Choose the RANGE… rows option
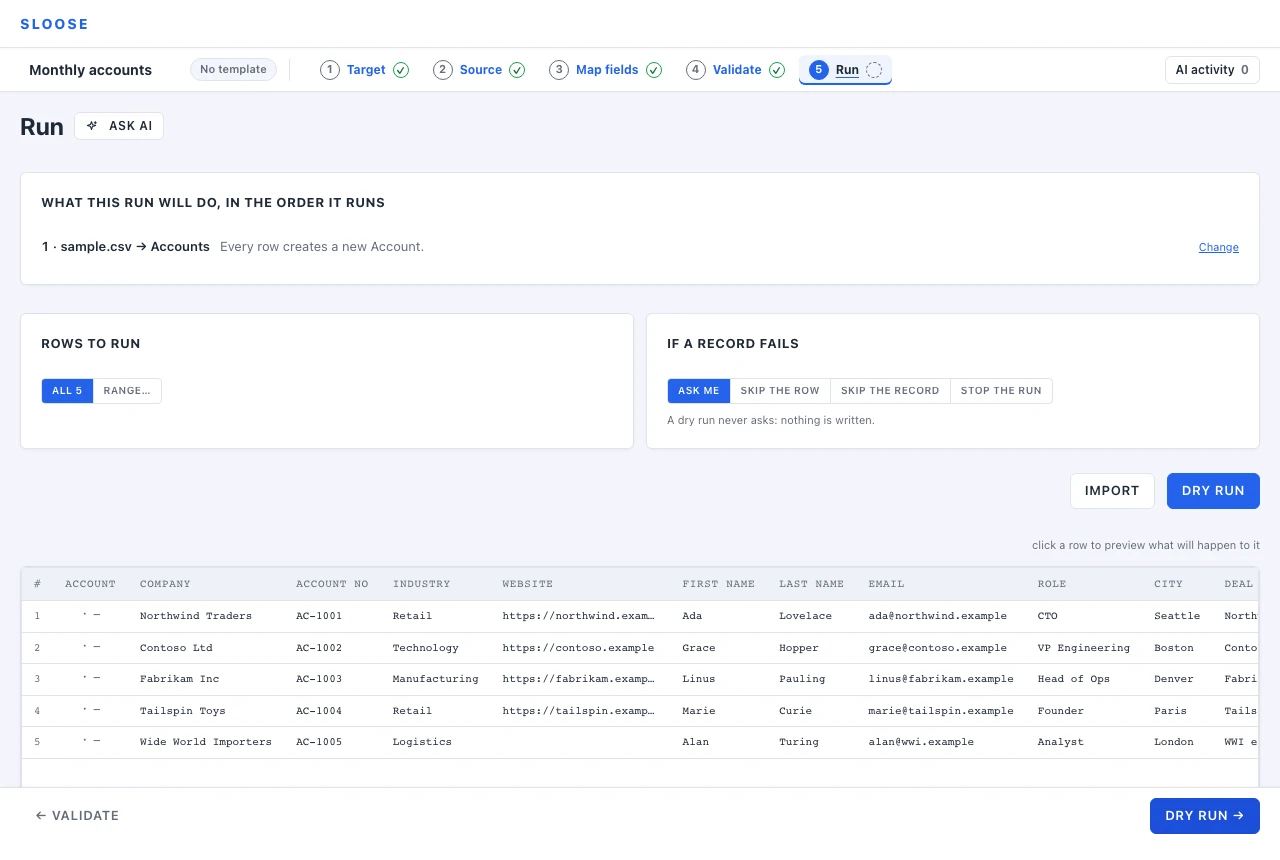This screenshot has width=1280, height=860. [127, 391]
